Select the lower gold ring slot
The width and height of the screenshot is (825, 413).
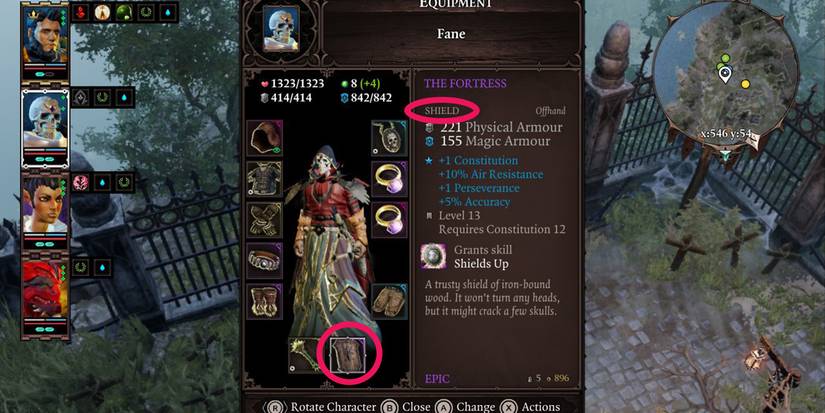click(390, 220)
